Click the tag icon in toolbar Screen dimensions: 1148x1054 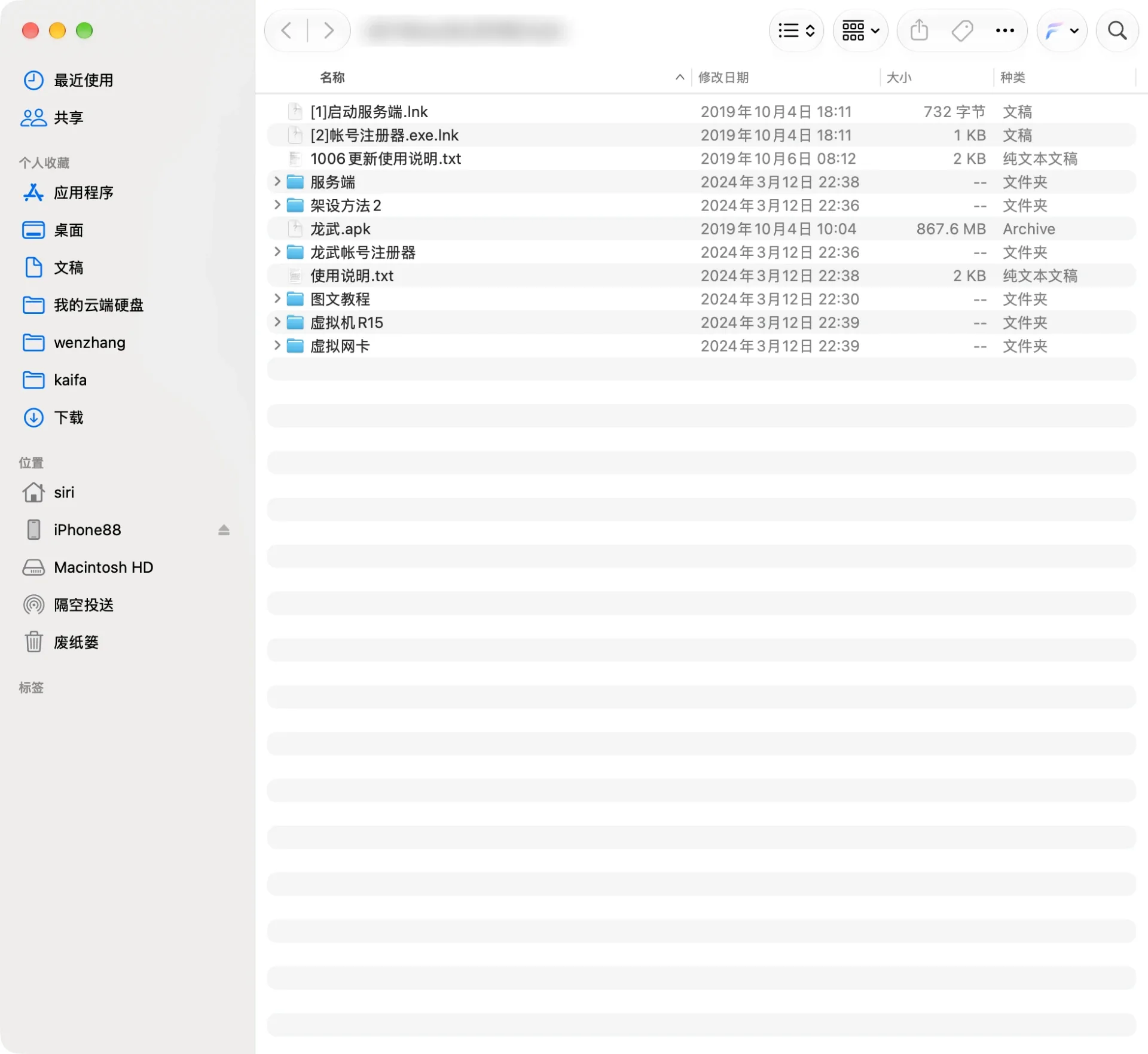tap(962, 30)
